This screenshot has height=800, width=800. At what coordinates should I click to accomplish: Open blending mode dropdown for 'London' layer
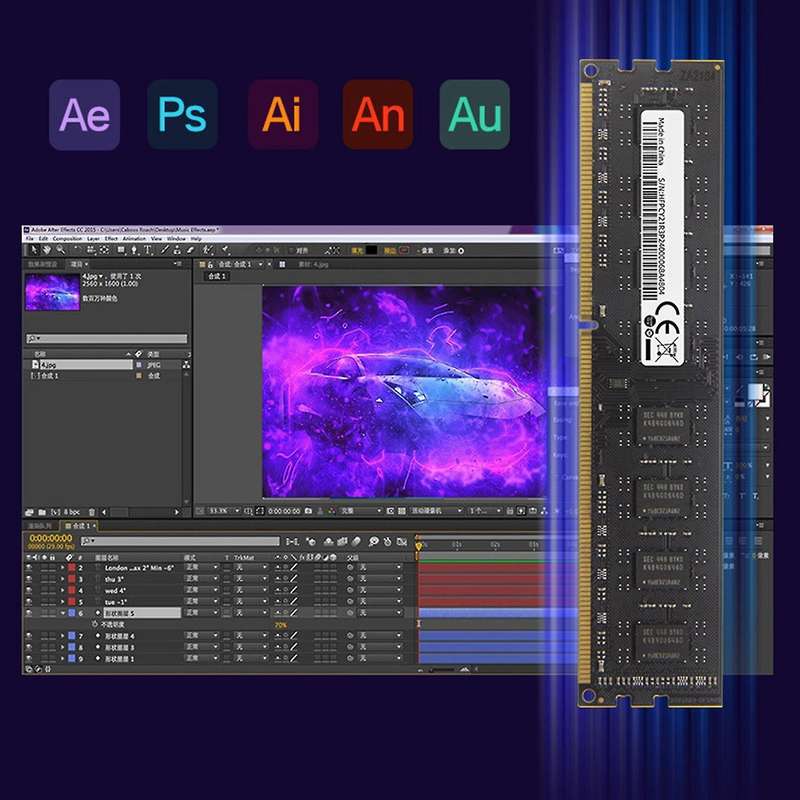coord(202,567)
